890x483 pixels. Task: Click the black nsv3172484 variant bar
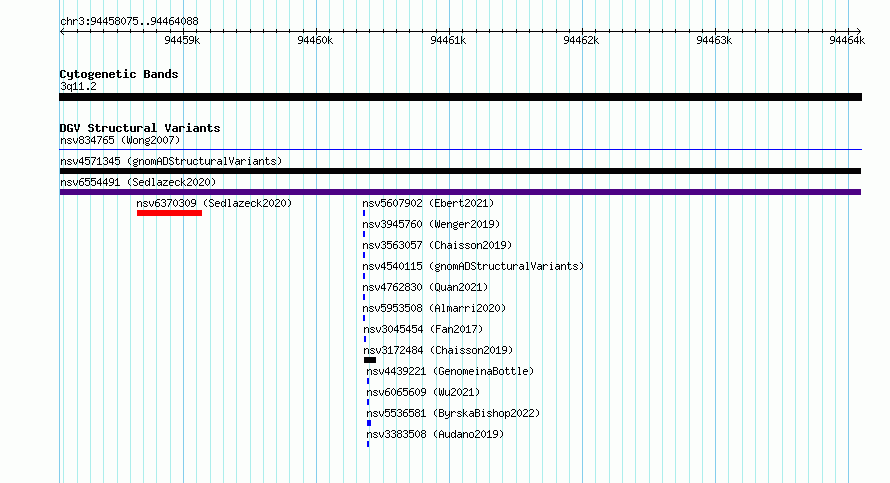coord(370,360)
